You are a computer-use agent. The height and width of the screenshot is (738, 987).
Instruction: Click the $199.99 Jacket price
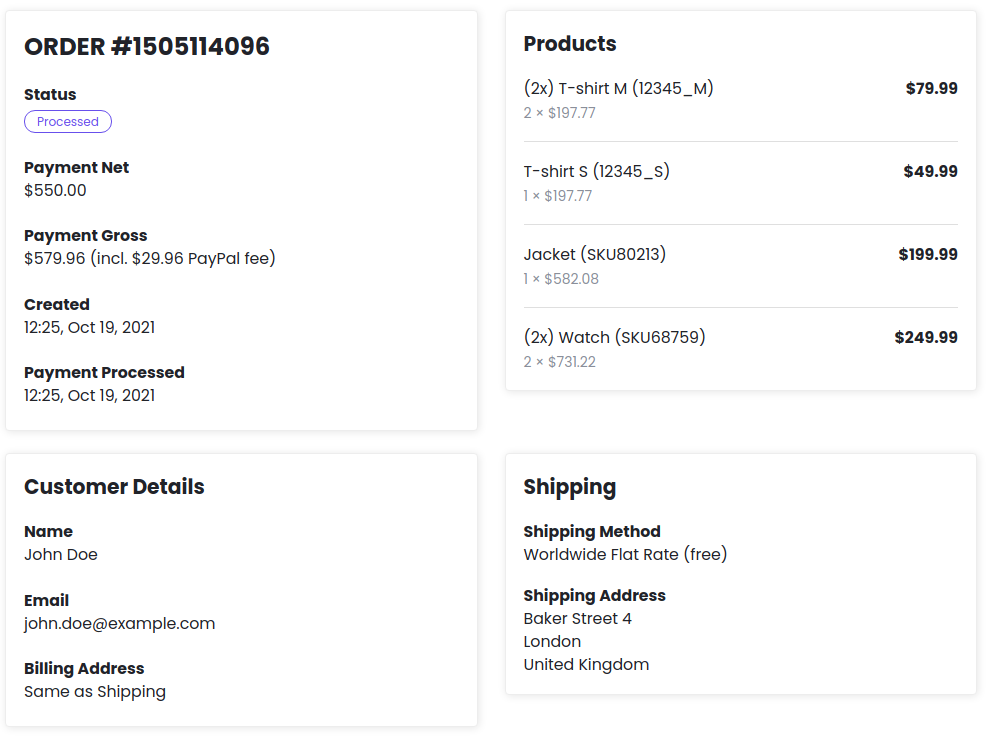pyautogui.click(x=928, y=254)
